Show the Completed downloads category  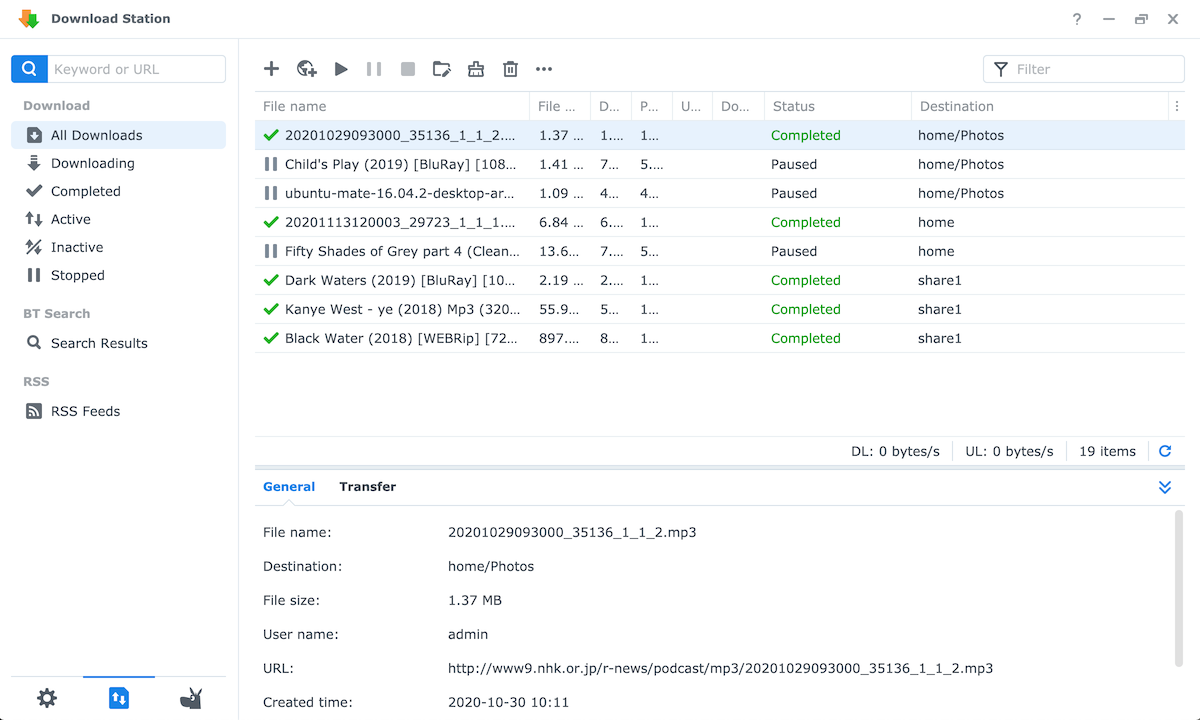coord(85,191)
